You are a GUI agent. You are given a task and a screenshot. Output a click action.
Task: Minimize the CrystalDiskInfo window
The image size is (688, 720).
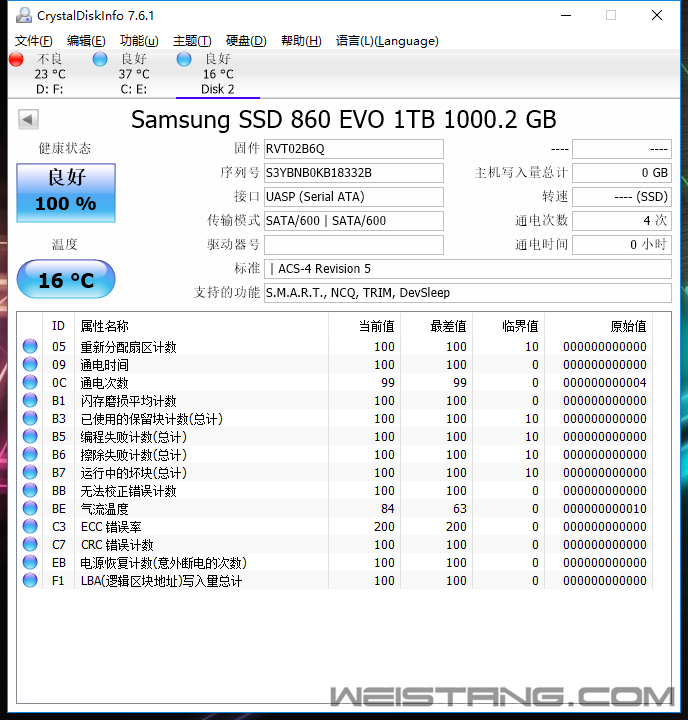[566, 16]
